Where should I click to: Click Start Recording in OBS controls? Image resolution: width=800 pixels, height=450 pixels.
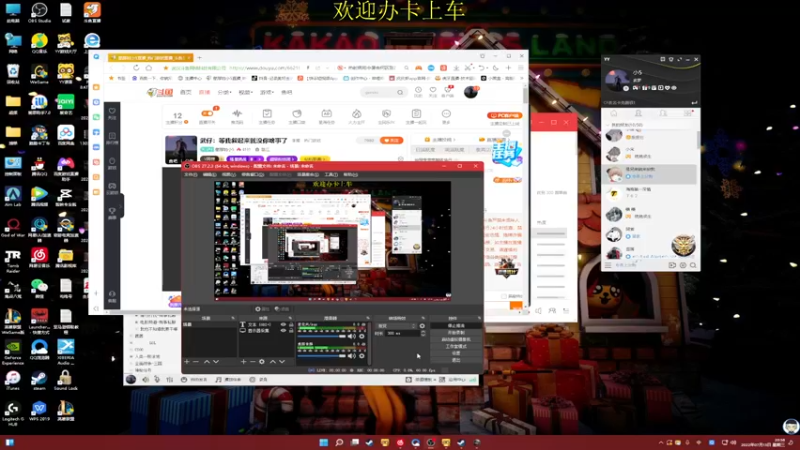456,332
